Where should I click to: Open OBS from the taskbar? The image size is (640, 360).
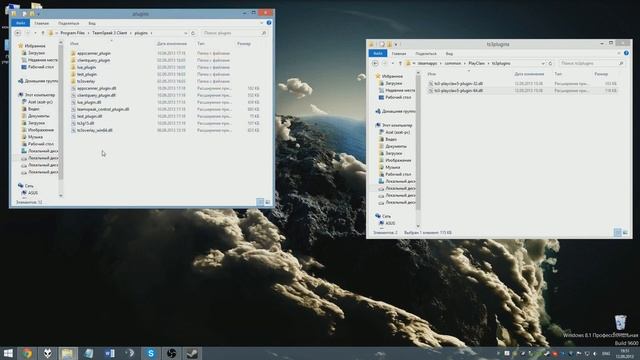point(171,353)
